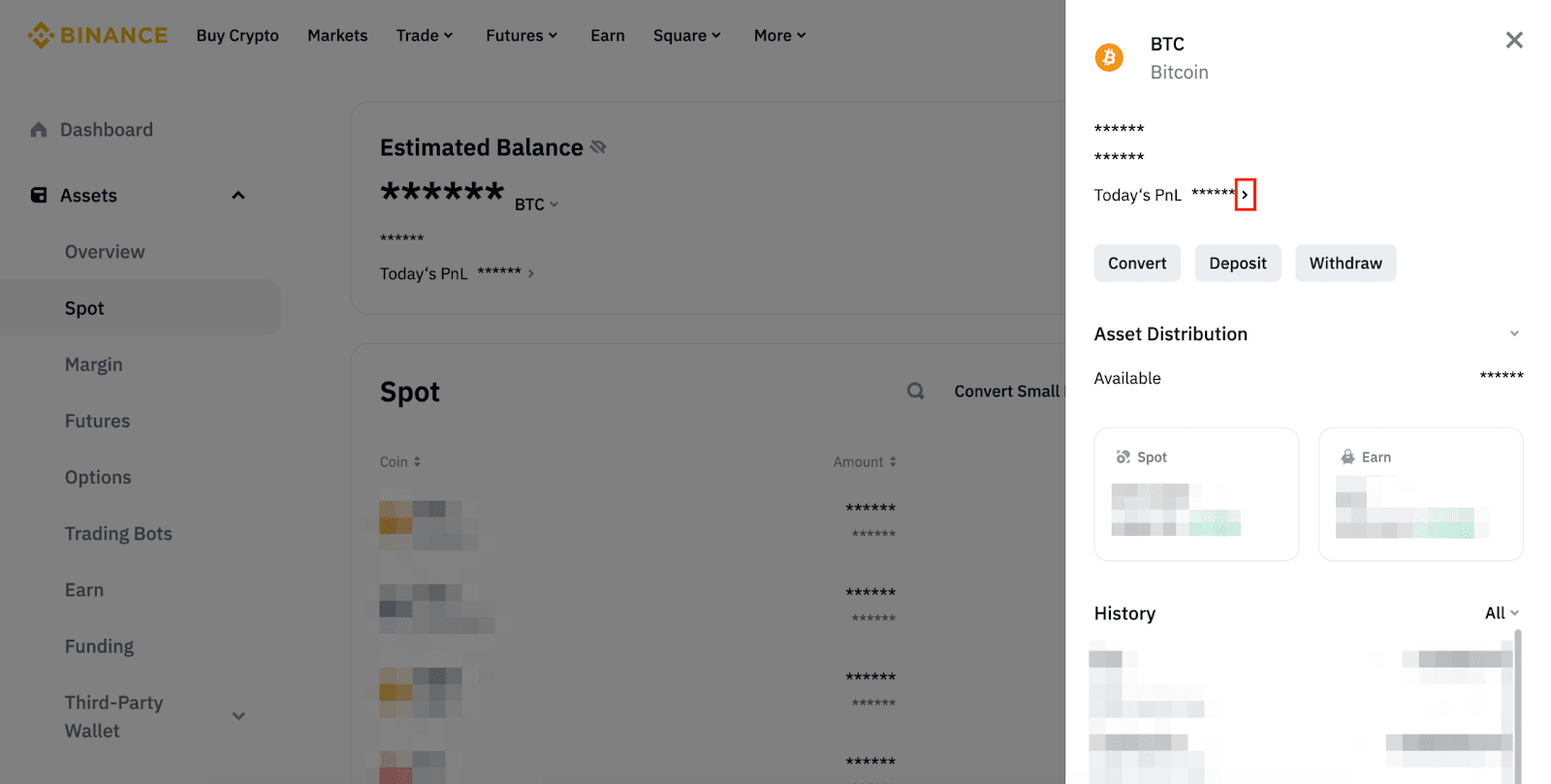Sort the list by Amount column
Image resolution: width=1551 pixels, height=784 pixels.
click(x=864, y=462)
